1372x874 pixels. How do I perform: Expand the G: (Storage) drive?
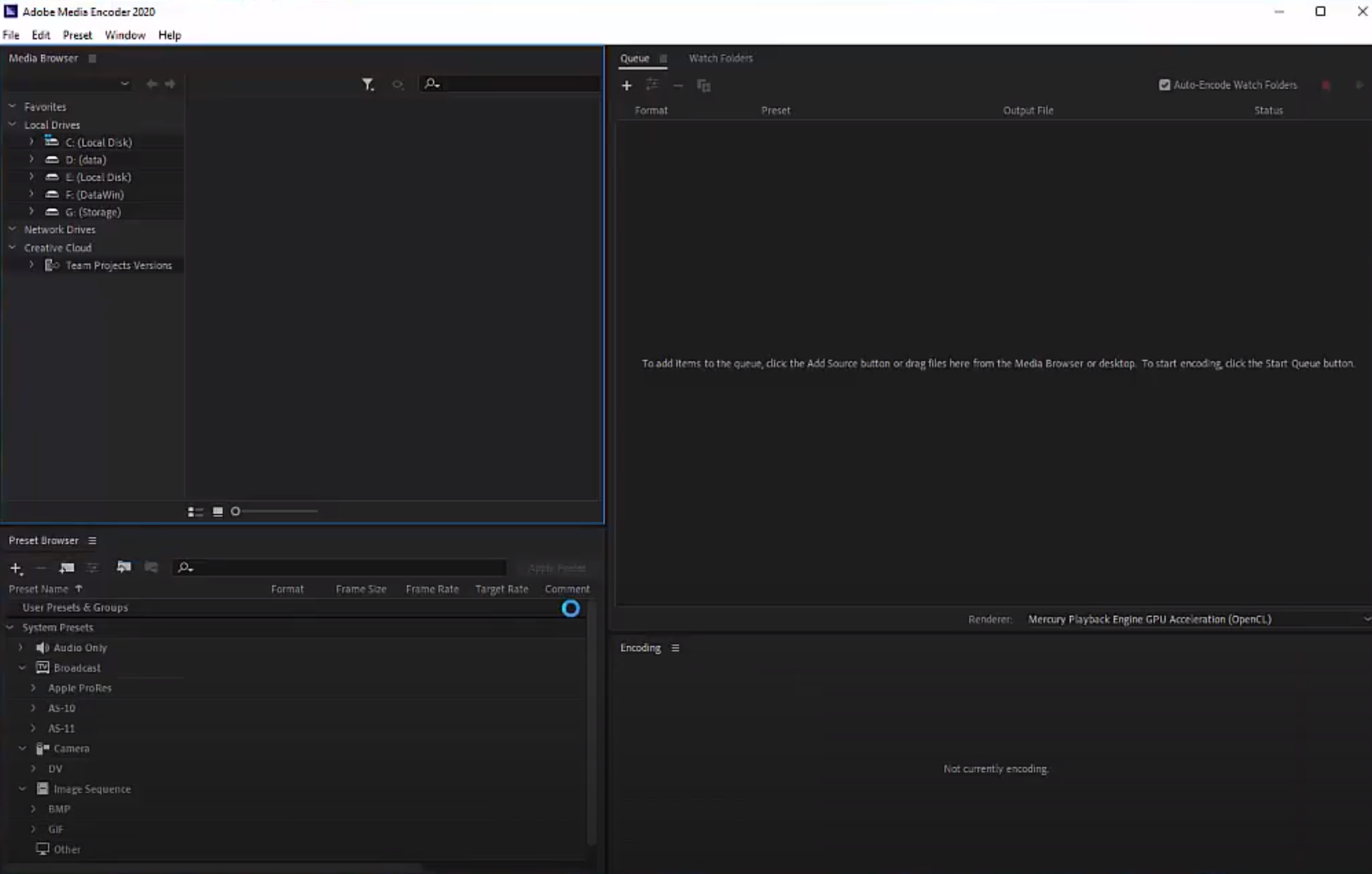[x=31, y=212]
